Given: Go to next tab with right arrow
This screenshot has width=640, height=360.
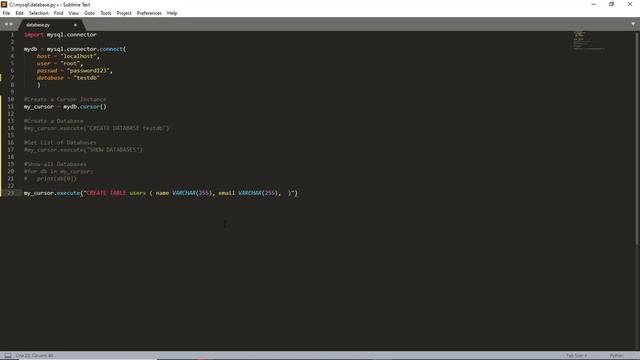Looking at the screenshot, I should tap(11, 24).
